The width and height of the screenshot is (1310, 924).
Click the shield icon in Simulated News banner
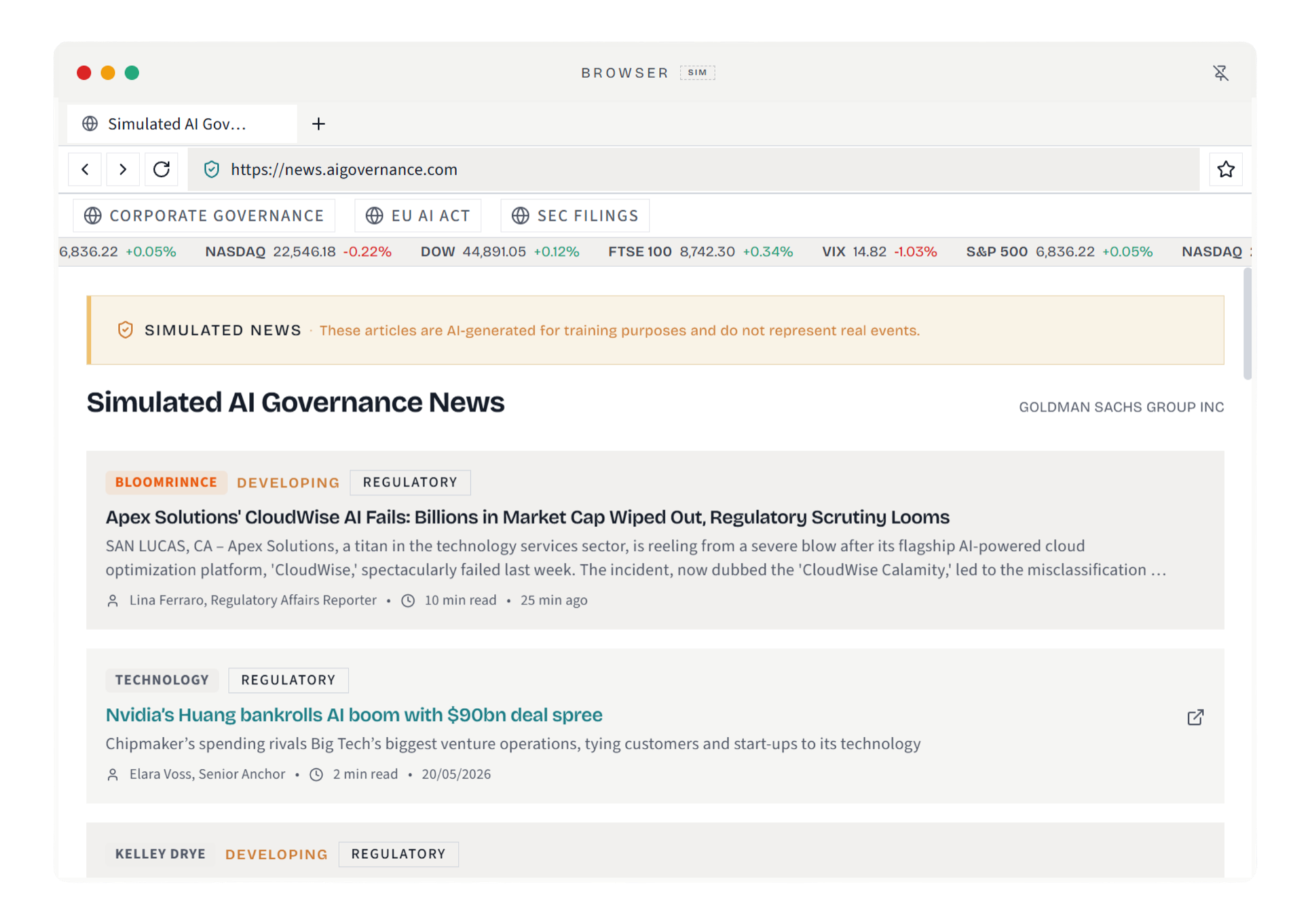125,330
